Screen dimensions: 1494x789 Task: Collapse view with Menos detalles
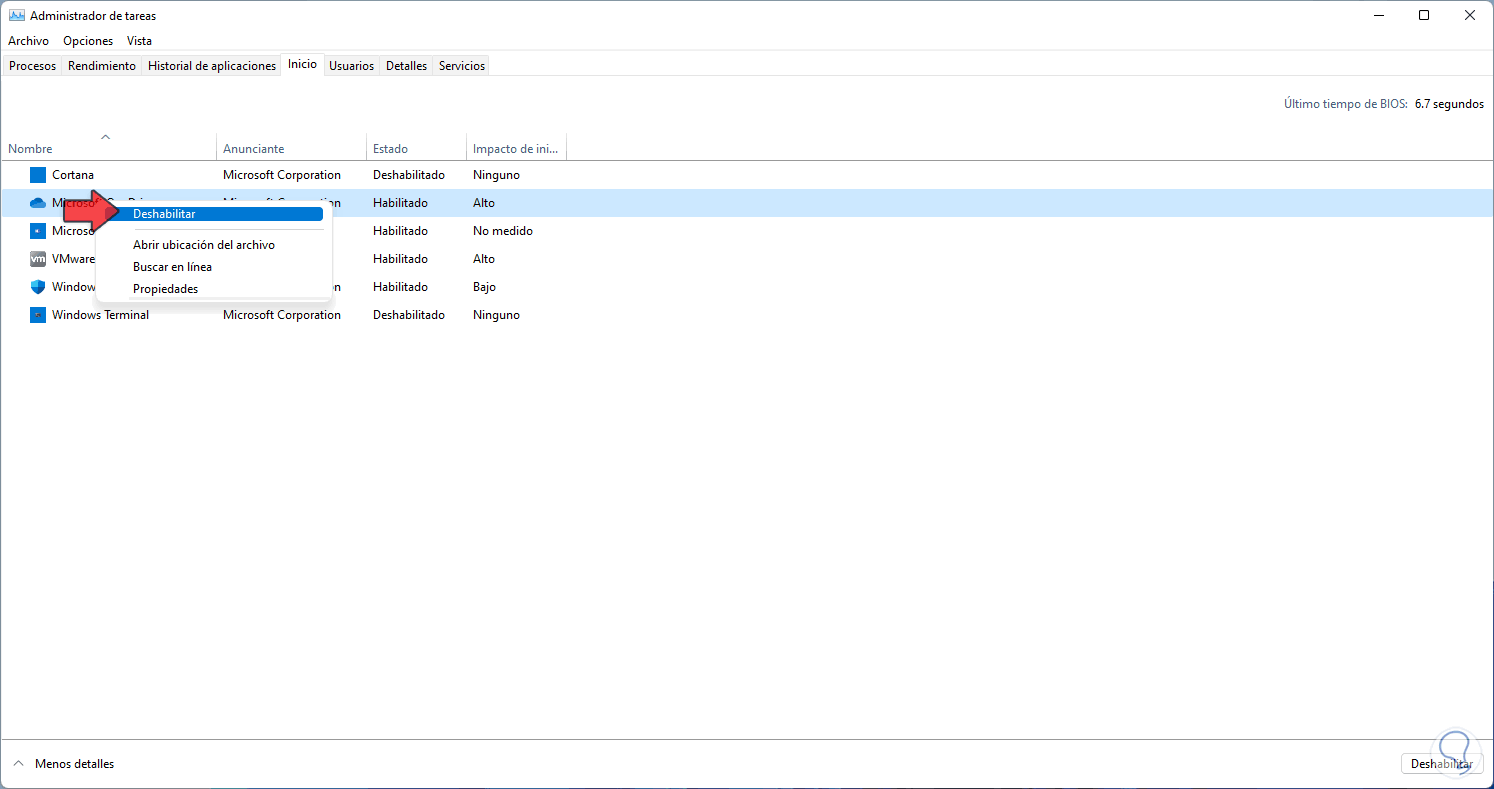point(75,764)
